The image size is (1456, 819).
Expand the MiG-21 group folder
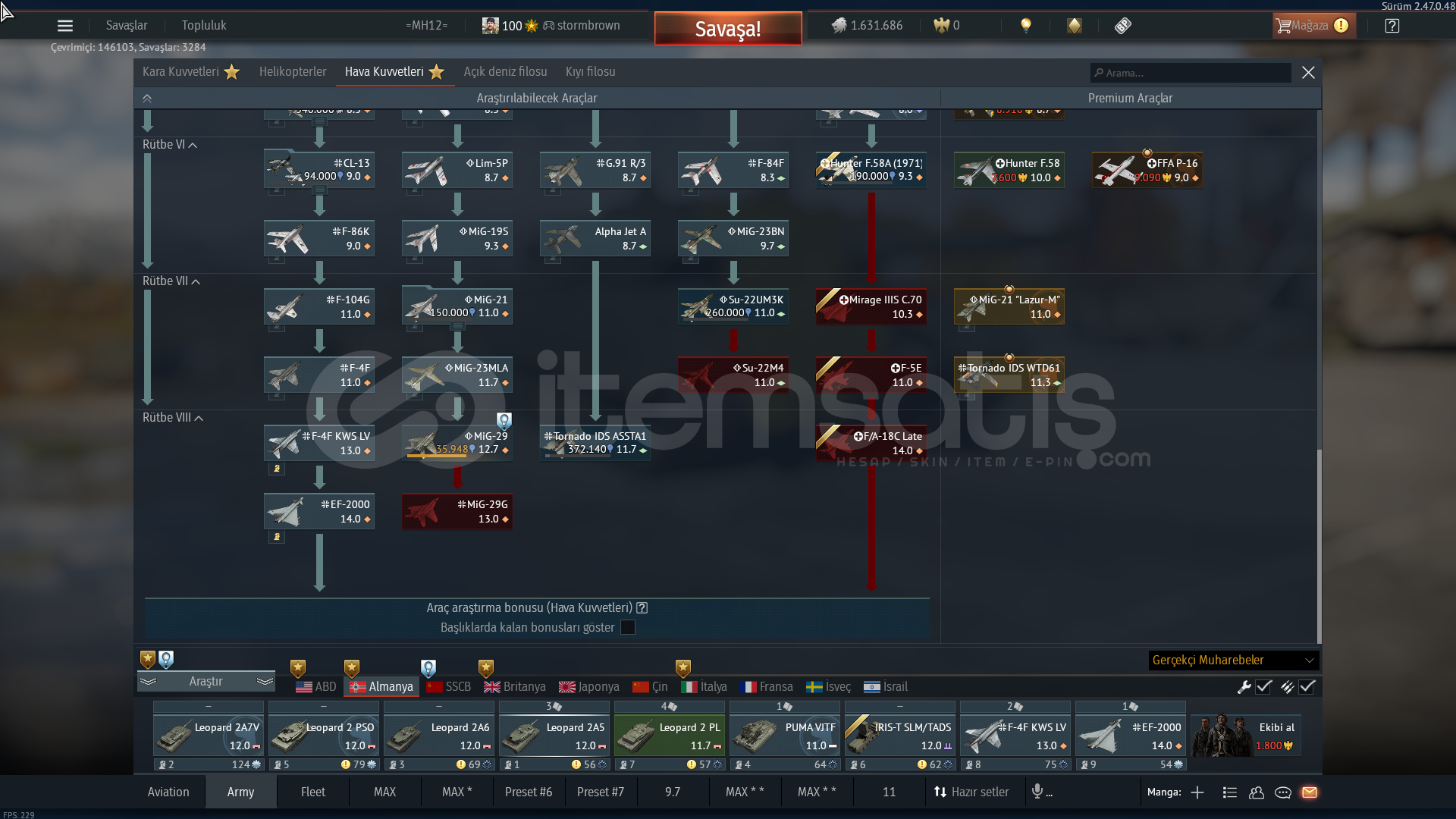pos(457,327)
